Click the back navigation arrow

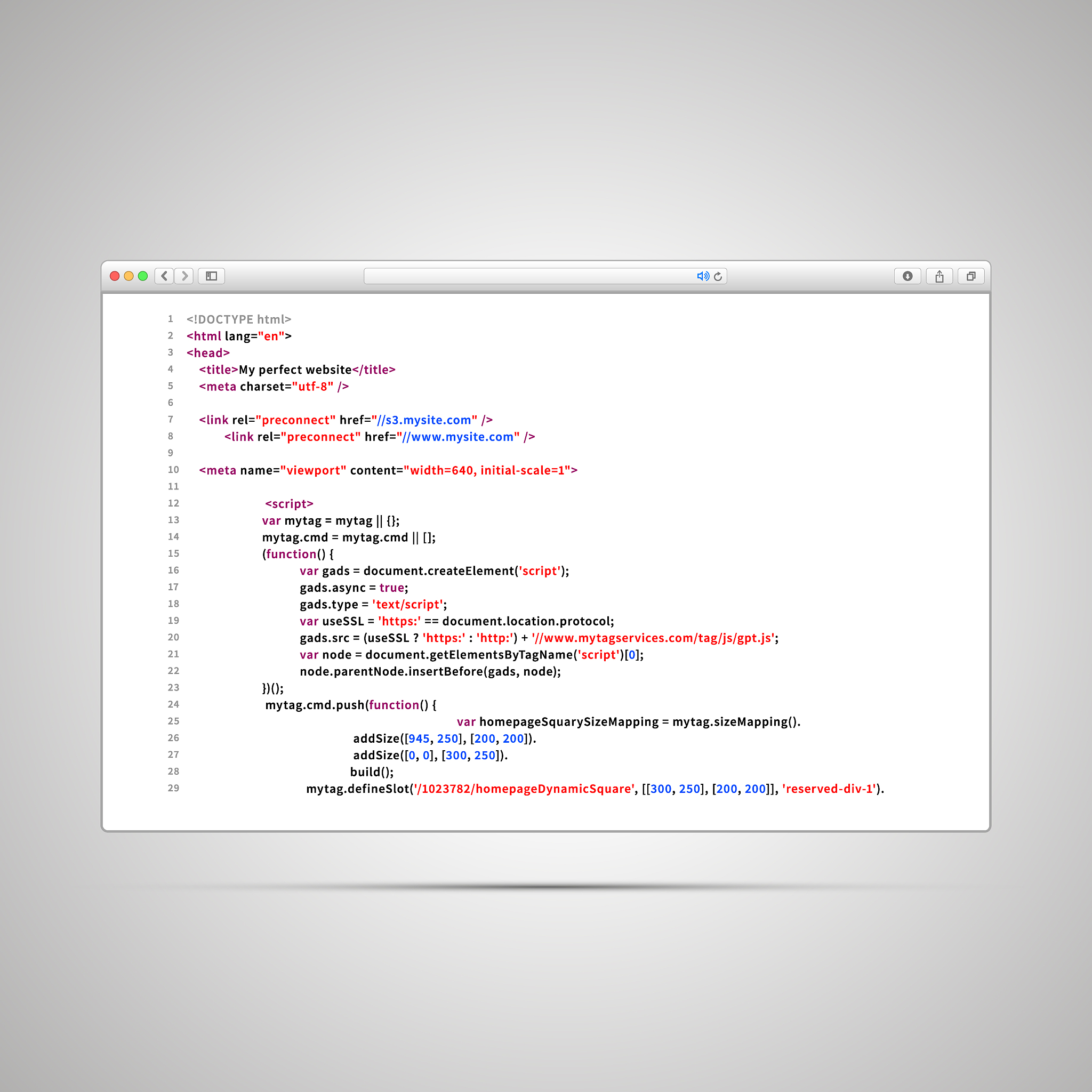coord(164,276)
